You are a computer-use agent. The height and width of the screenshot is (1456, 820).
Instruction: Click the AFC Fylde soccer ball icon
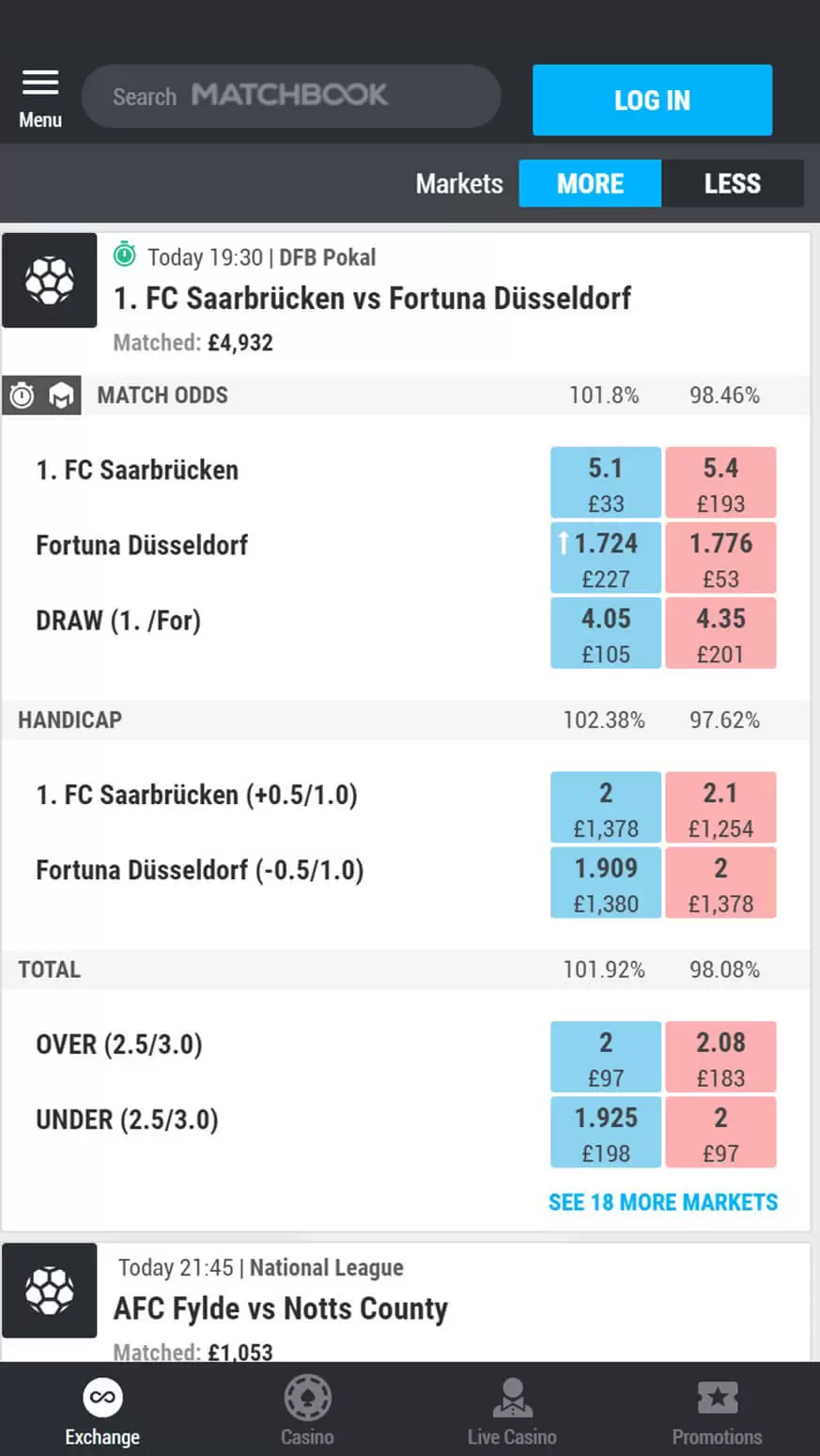pyautogui.click(x=49, y=1290)
